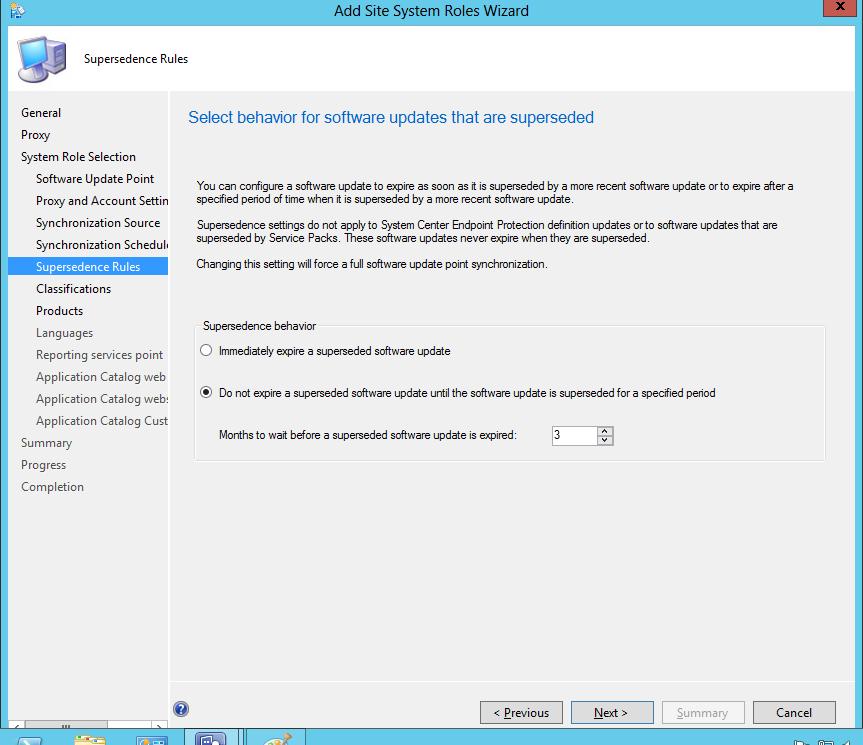The image size is (863, 745).
Task: Click the Next button
Action: click(612, 713)
